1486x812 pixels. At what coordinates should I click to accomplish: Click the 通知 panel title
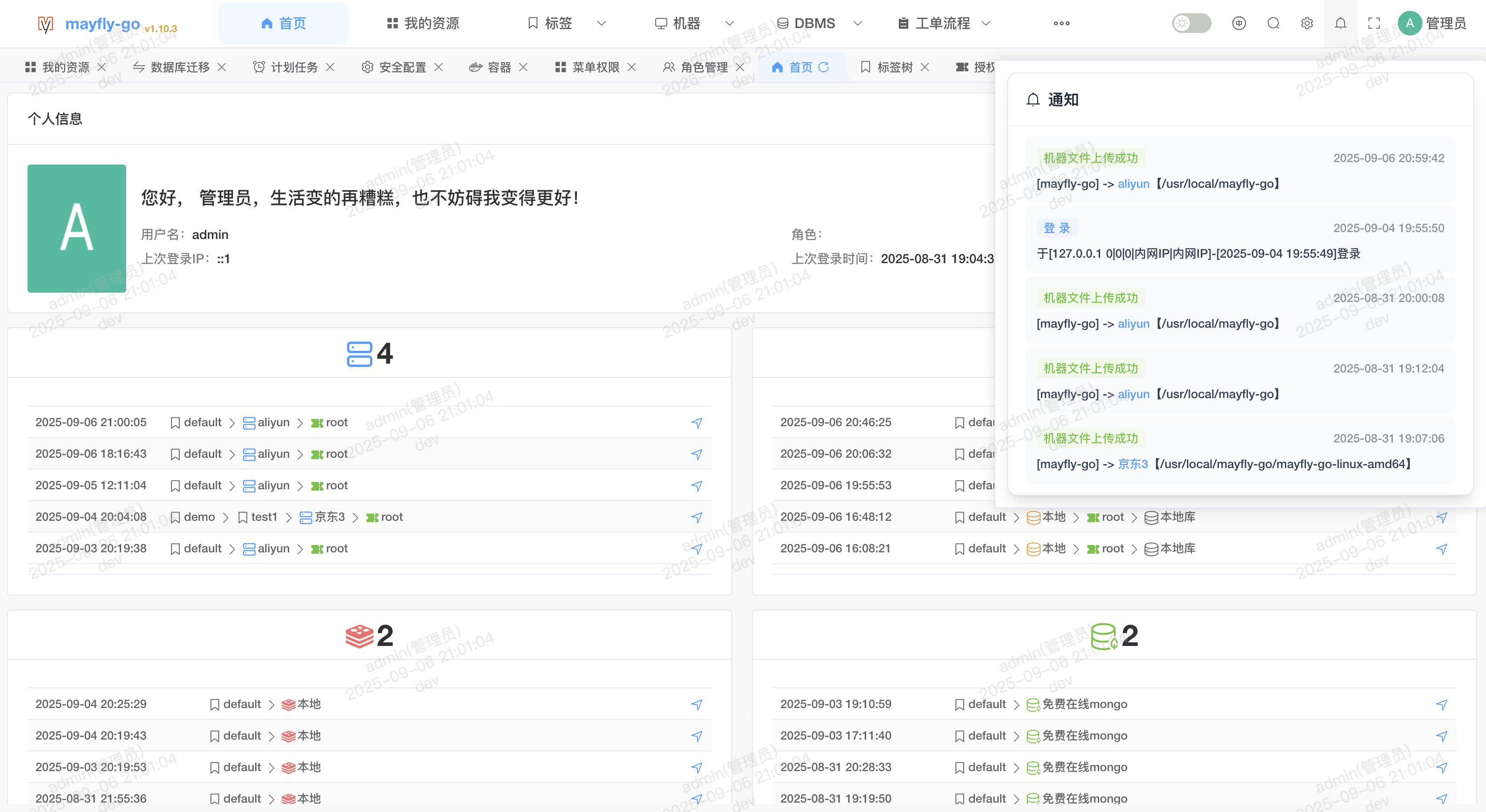pyautogui.click(x=1063, y=99)
